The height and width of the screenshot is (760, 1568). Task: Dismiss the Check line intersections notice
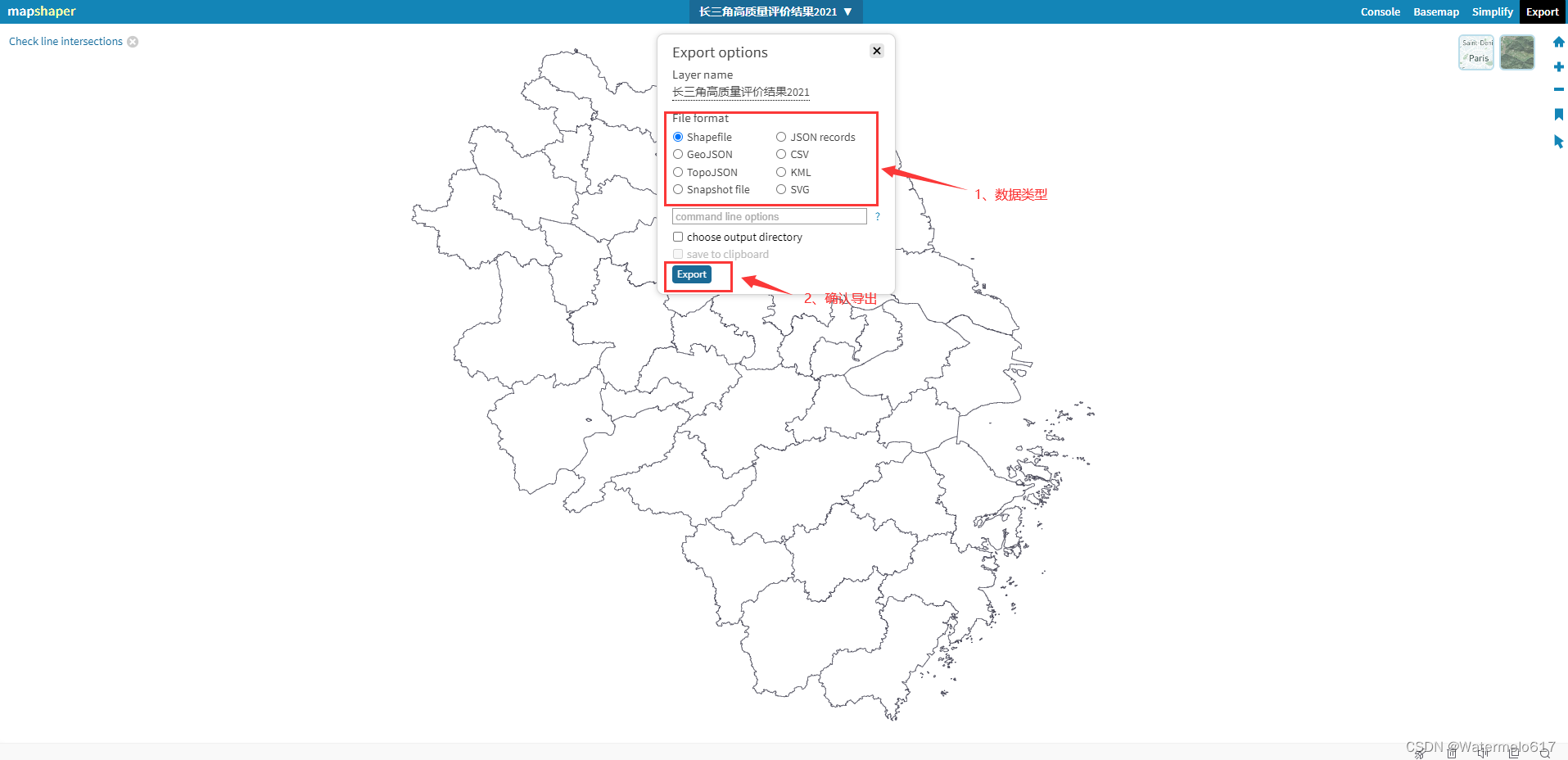point(133,41)
